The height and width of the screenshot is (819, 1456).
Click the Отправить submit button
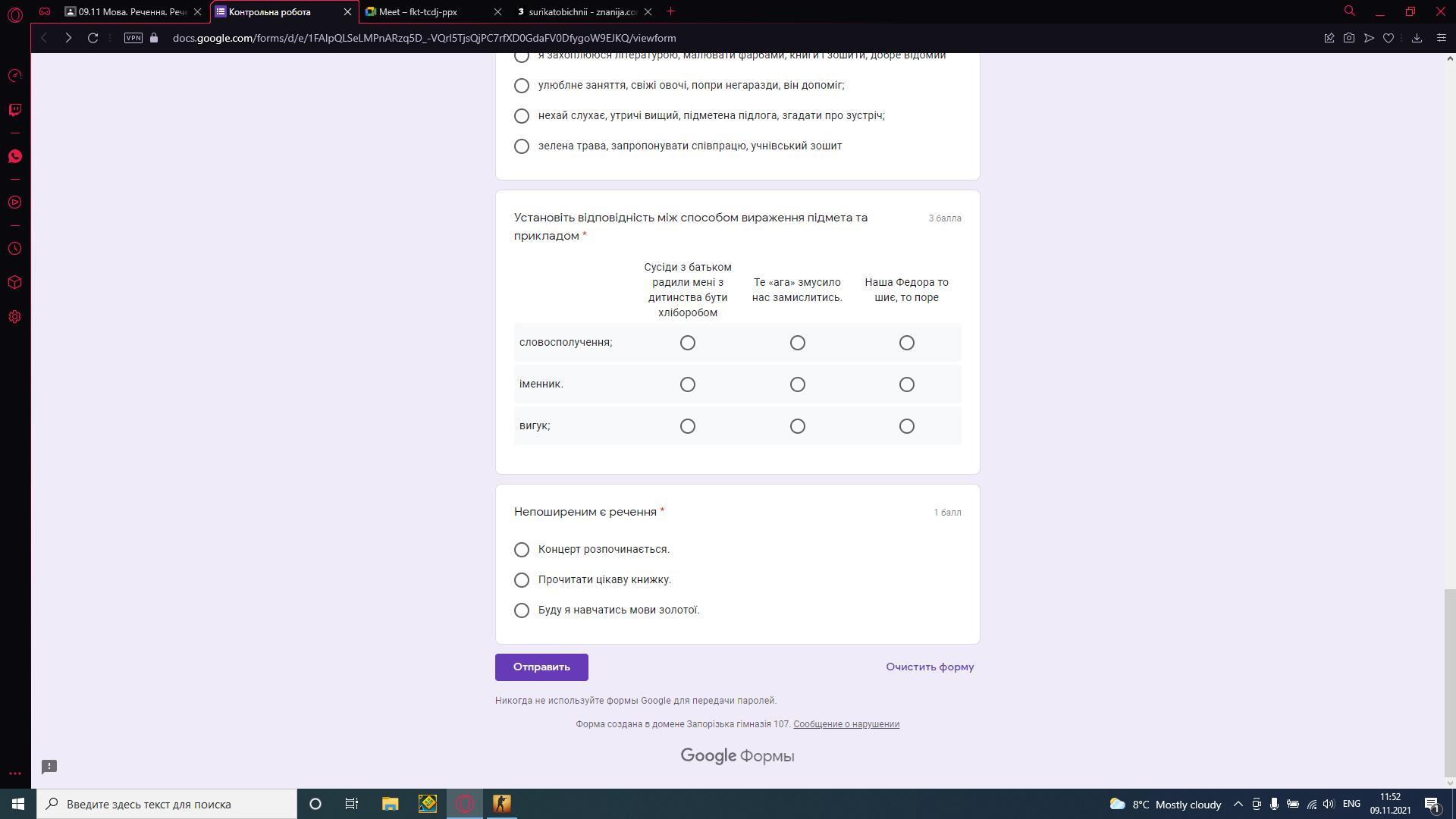(541, 667)
